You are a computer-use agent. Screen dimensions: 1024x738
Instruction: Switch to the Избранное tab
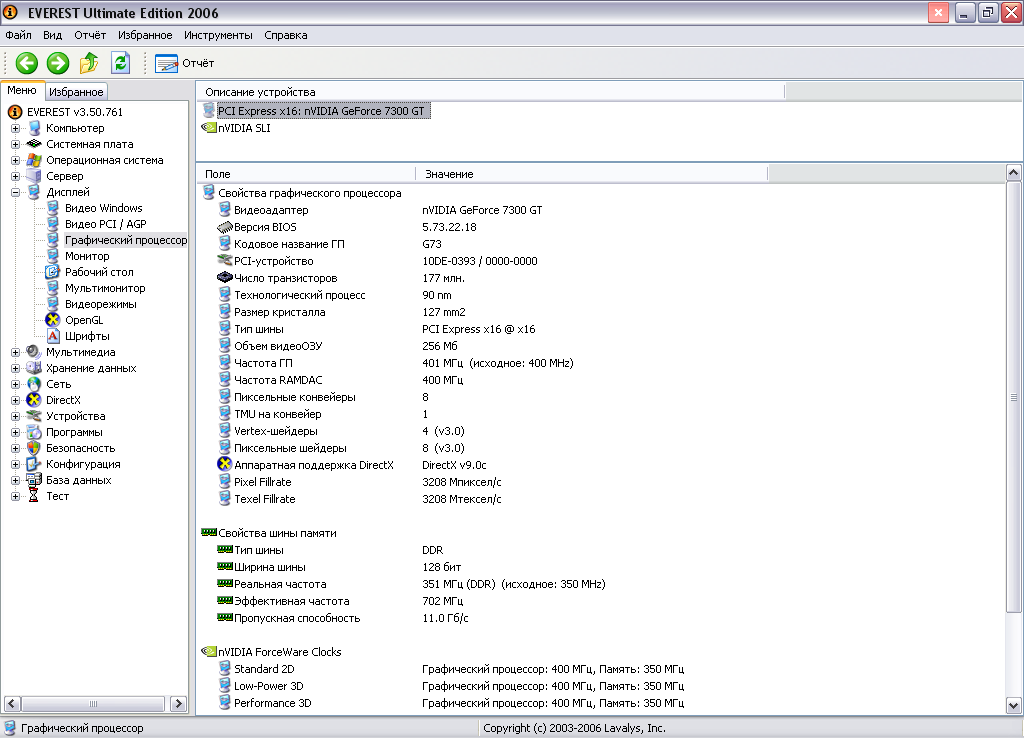click(x=76, y=92)
